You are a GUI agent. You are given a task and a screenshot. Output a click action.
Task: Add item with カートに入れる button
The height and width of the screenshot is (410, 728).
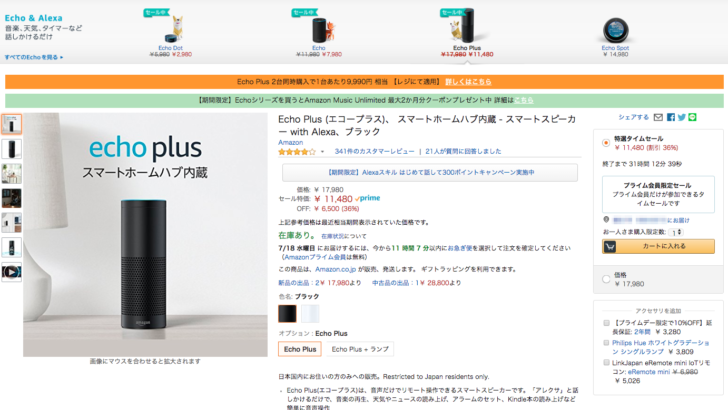(x=658, y=246)
